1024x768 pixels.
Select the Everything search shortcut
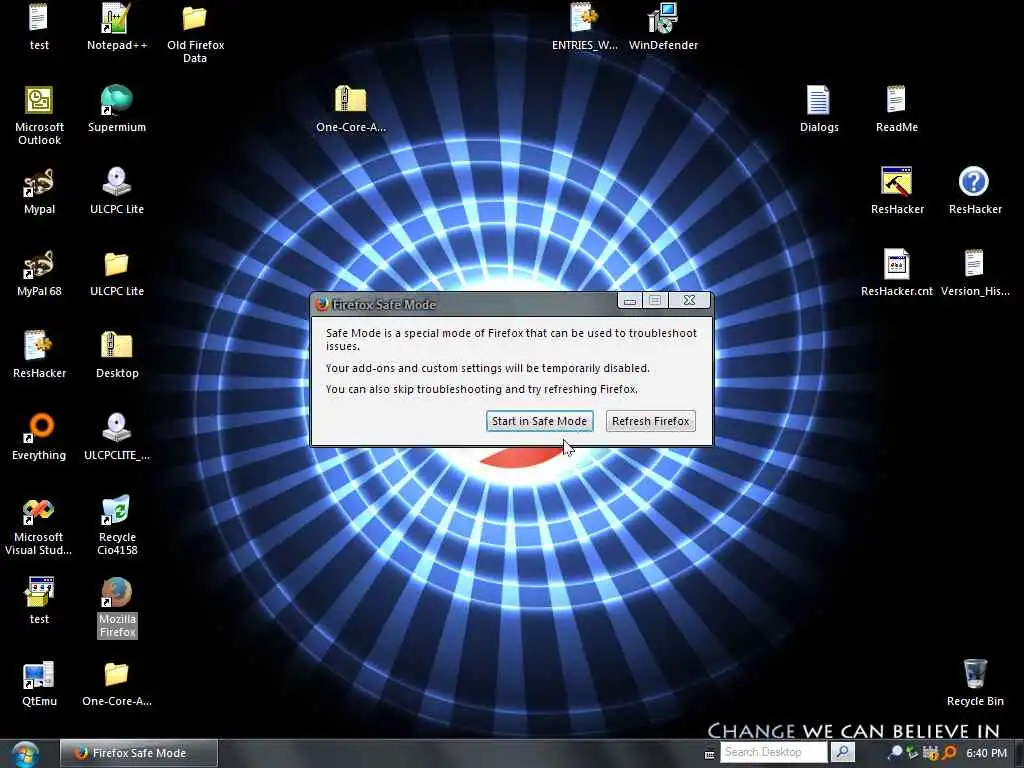tap(39, 437)
